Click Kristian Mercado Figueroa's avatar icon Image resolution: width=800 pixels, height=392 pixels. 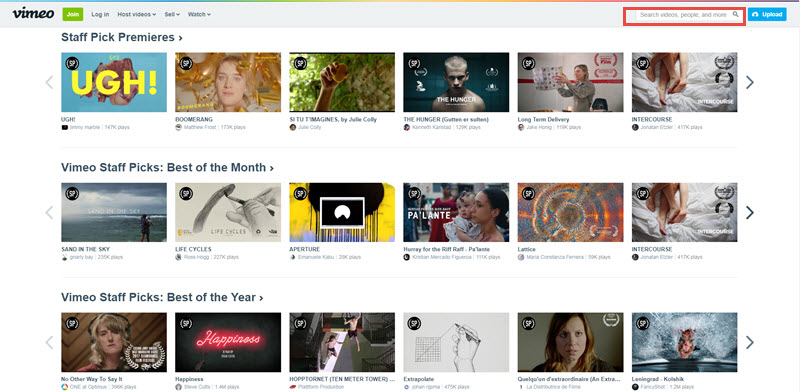(407, 257)
